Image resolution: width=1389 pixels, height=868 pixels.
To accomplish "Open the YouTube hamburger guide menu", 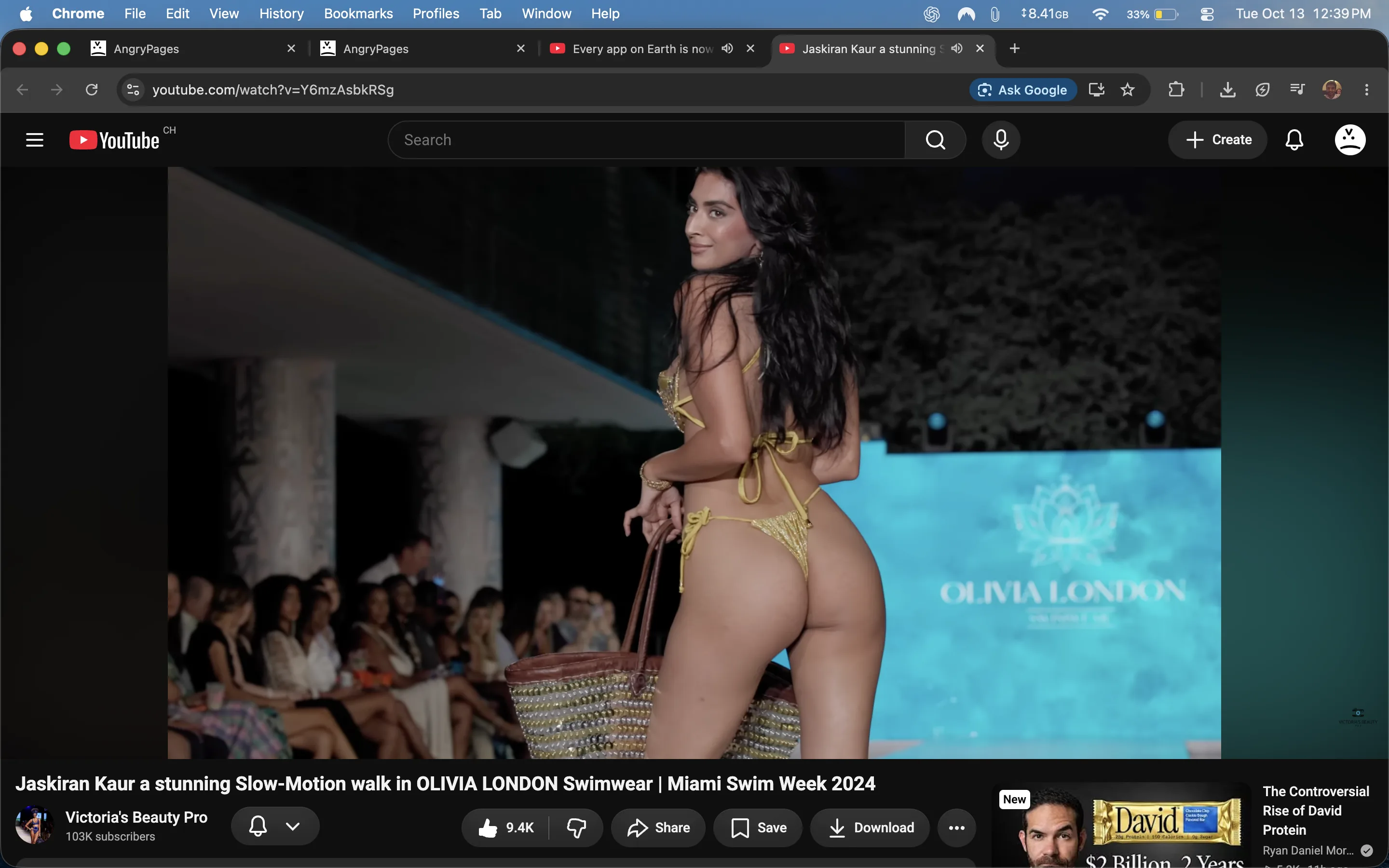I will coord(34,139).
